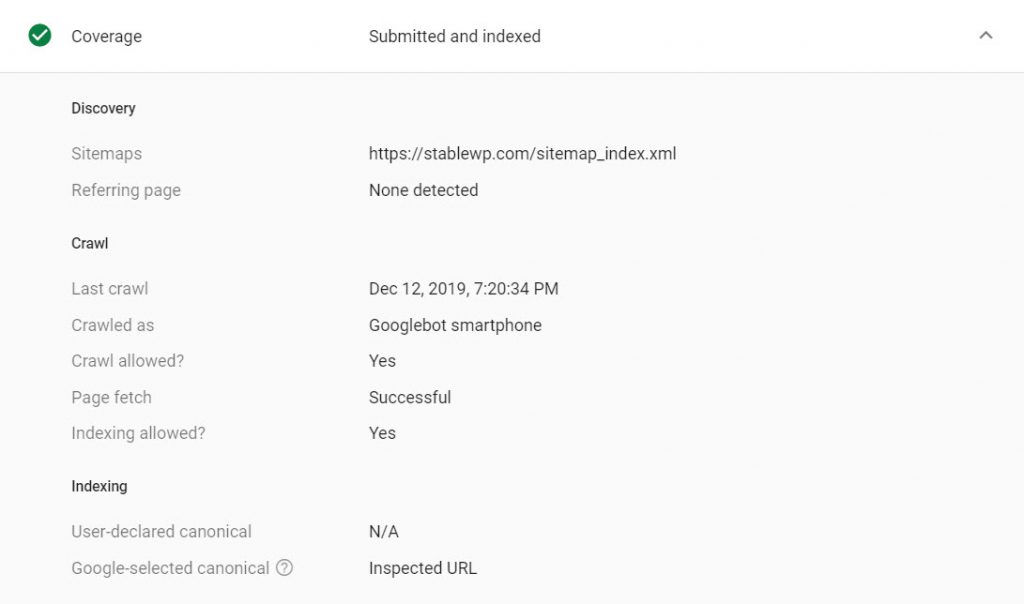Click the Indexing section heading

coord(99,486)
